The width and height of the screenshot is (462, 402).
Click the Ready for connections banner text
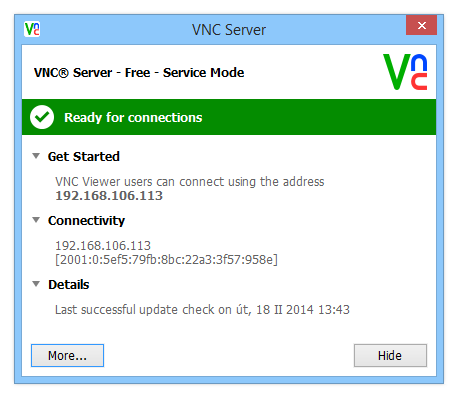coord(133,117)
